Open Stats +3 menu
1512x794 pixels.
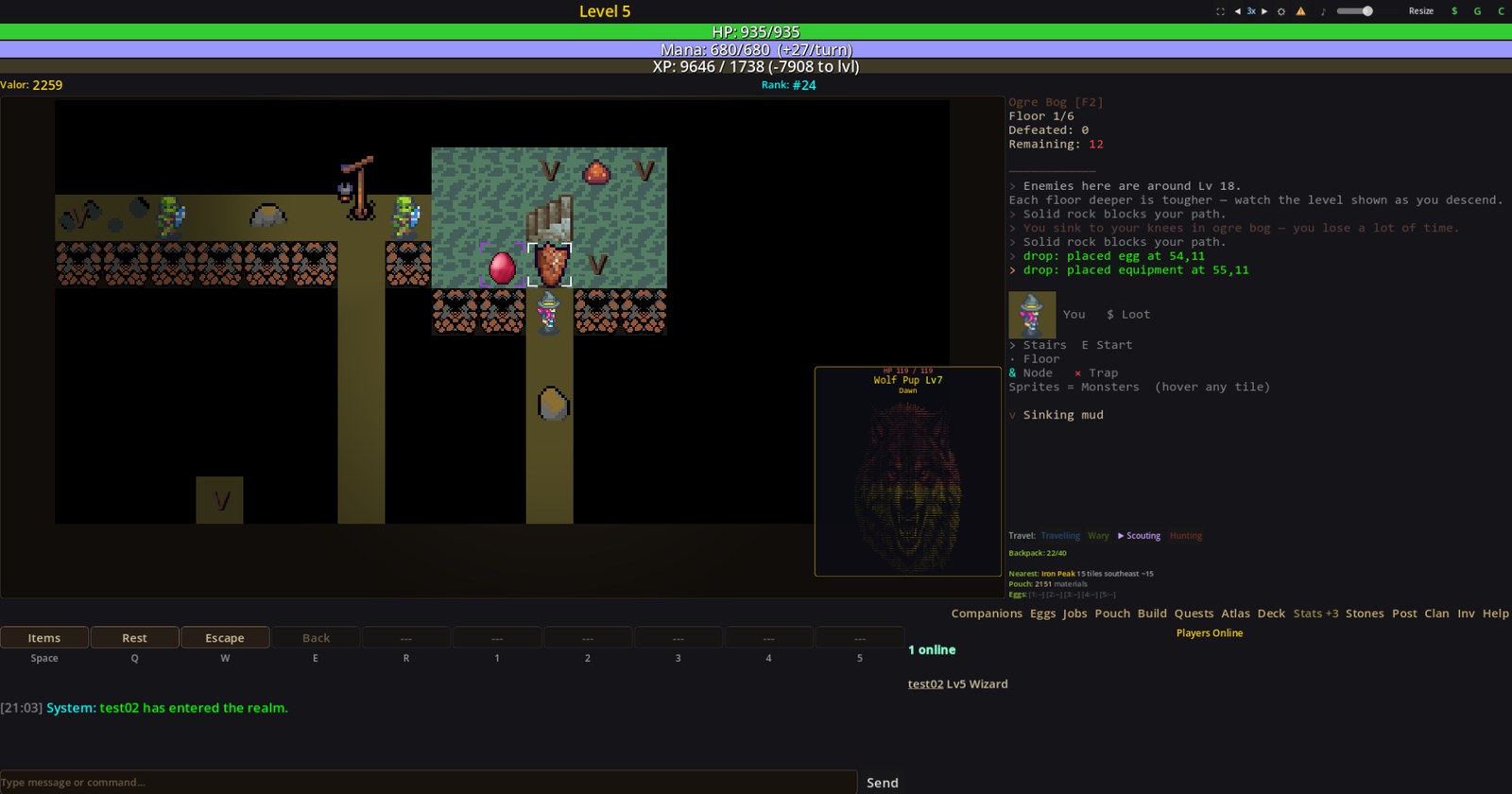point(1315,613)
